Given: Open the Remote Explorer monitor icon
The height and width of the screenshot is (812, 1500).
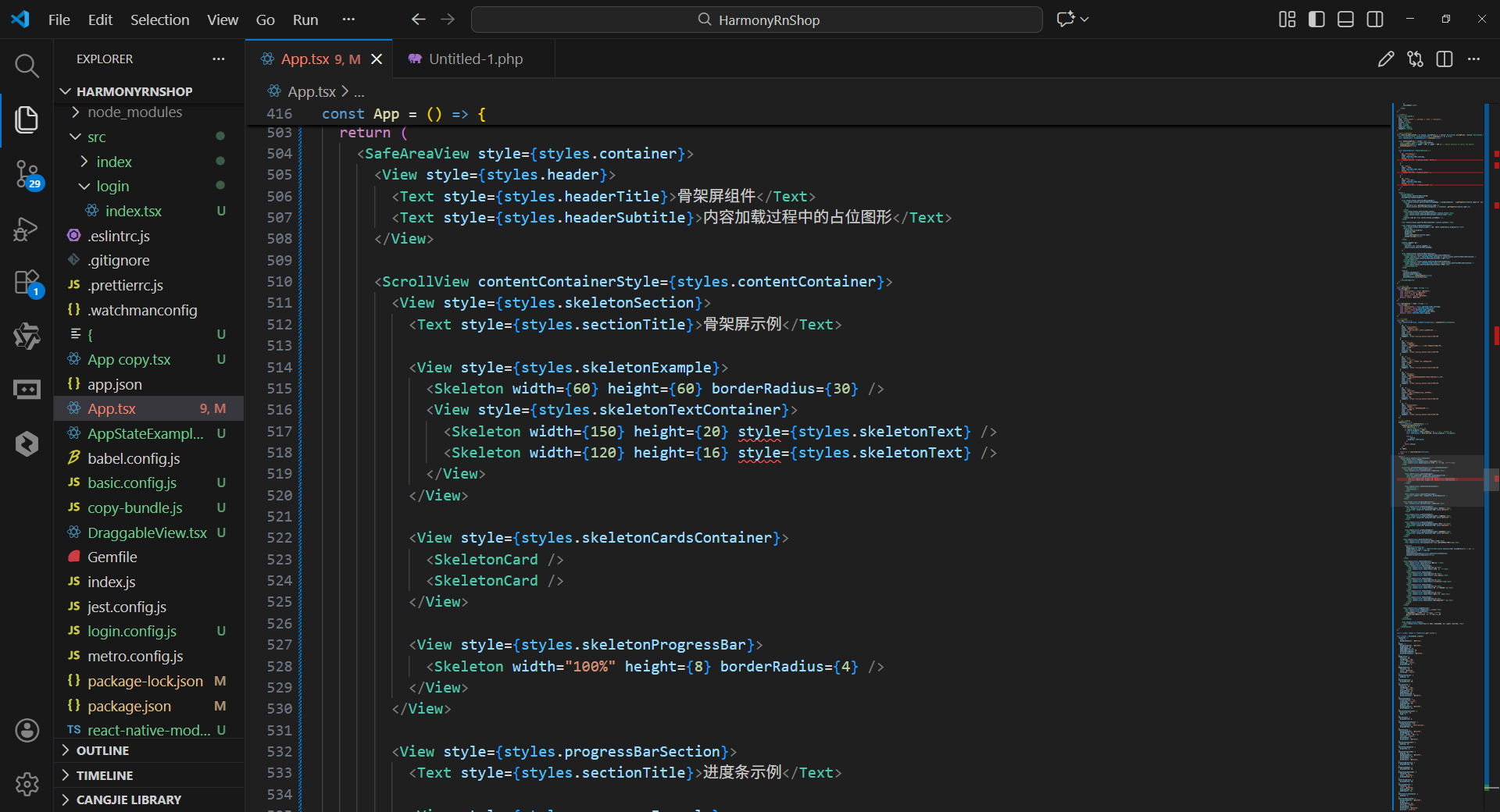Looking at the screenshot, I should click(x=27, y=390).
